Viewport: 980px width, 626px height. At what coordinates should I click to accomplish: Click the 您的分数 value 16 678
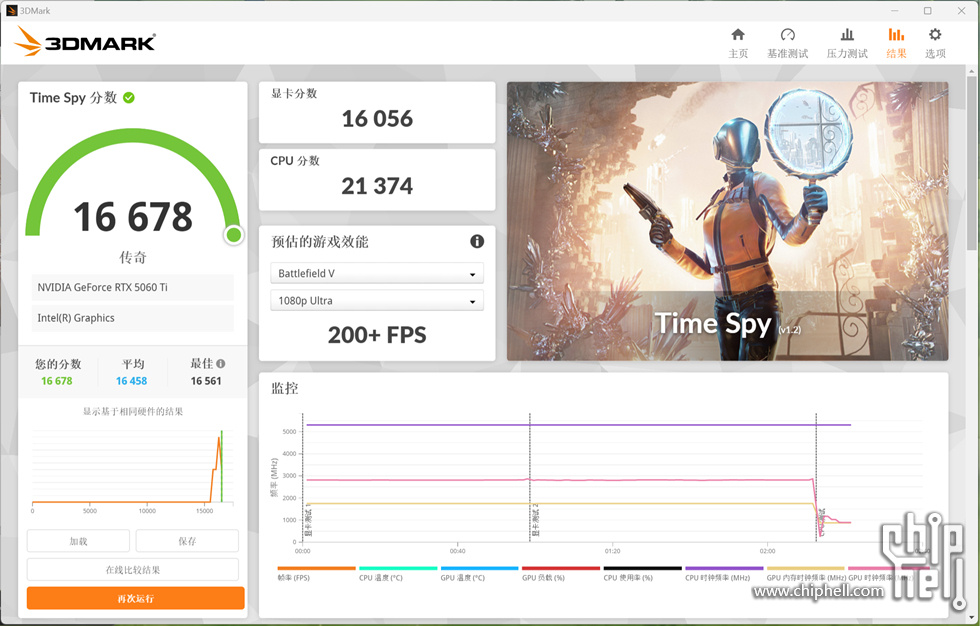click(57, 381)
